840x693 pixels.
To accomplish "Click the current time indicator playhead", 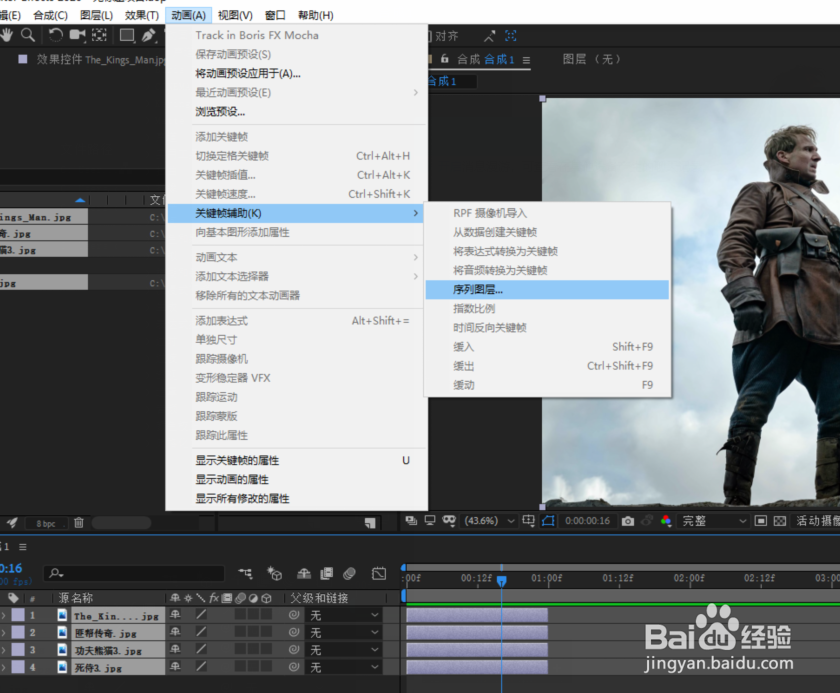I will [501, 580].
